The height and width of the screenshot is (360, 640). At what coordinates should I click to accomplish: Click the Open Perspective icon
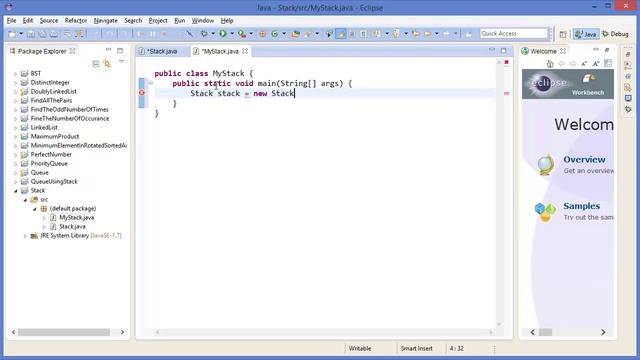pos(563,34)
